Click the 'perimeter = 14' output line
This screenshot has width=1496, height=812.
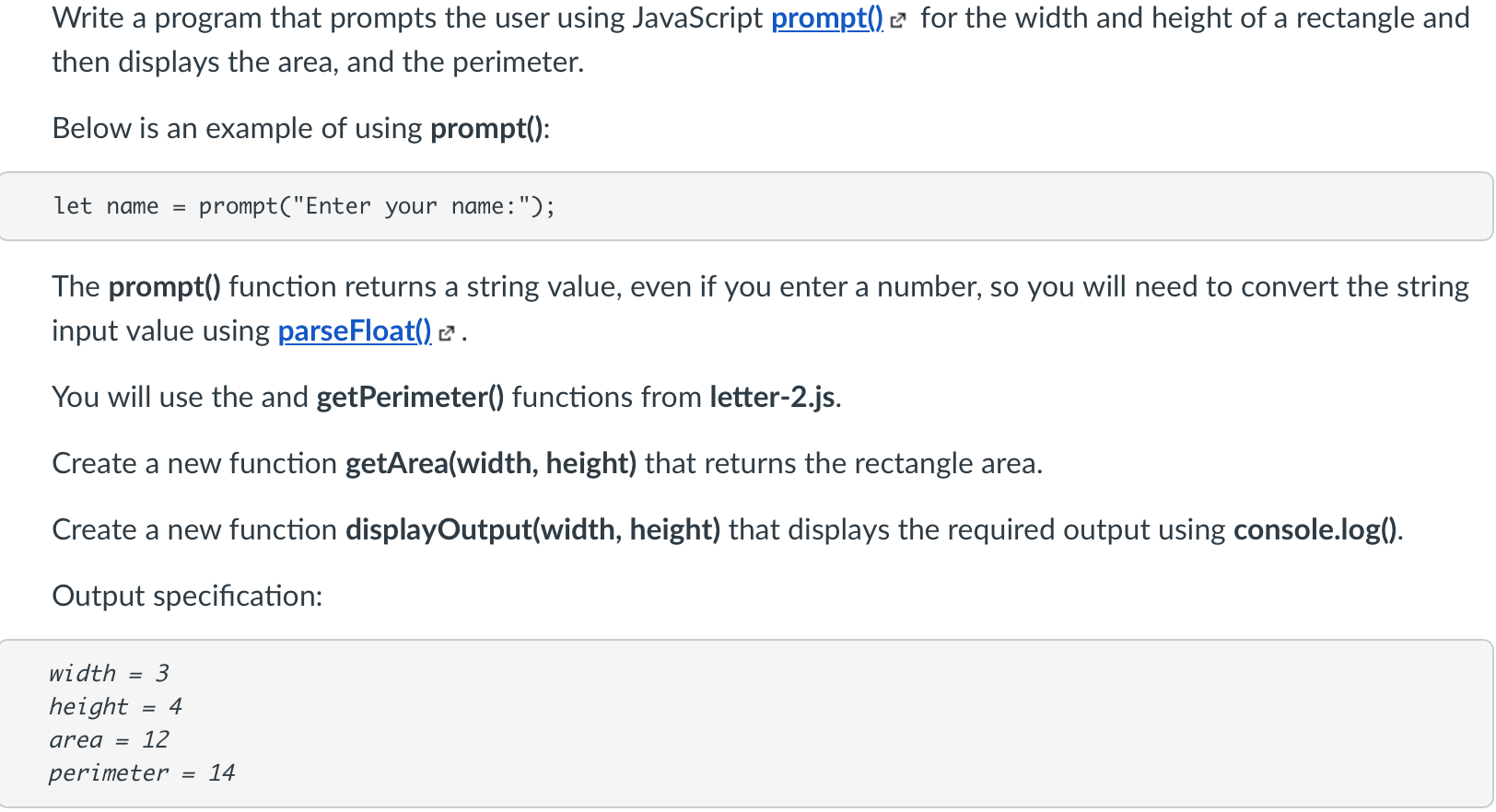pos(142,773)
